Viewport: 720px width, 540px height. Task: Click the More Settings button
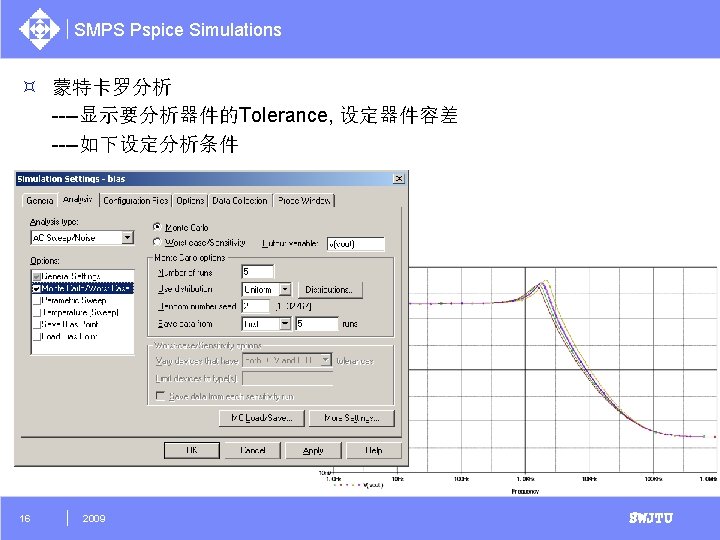352,418
